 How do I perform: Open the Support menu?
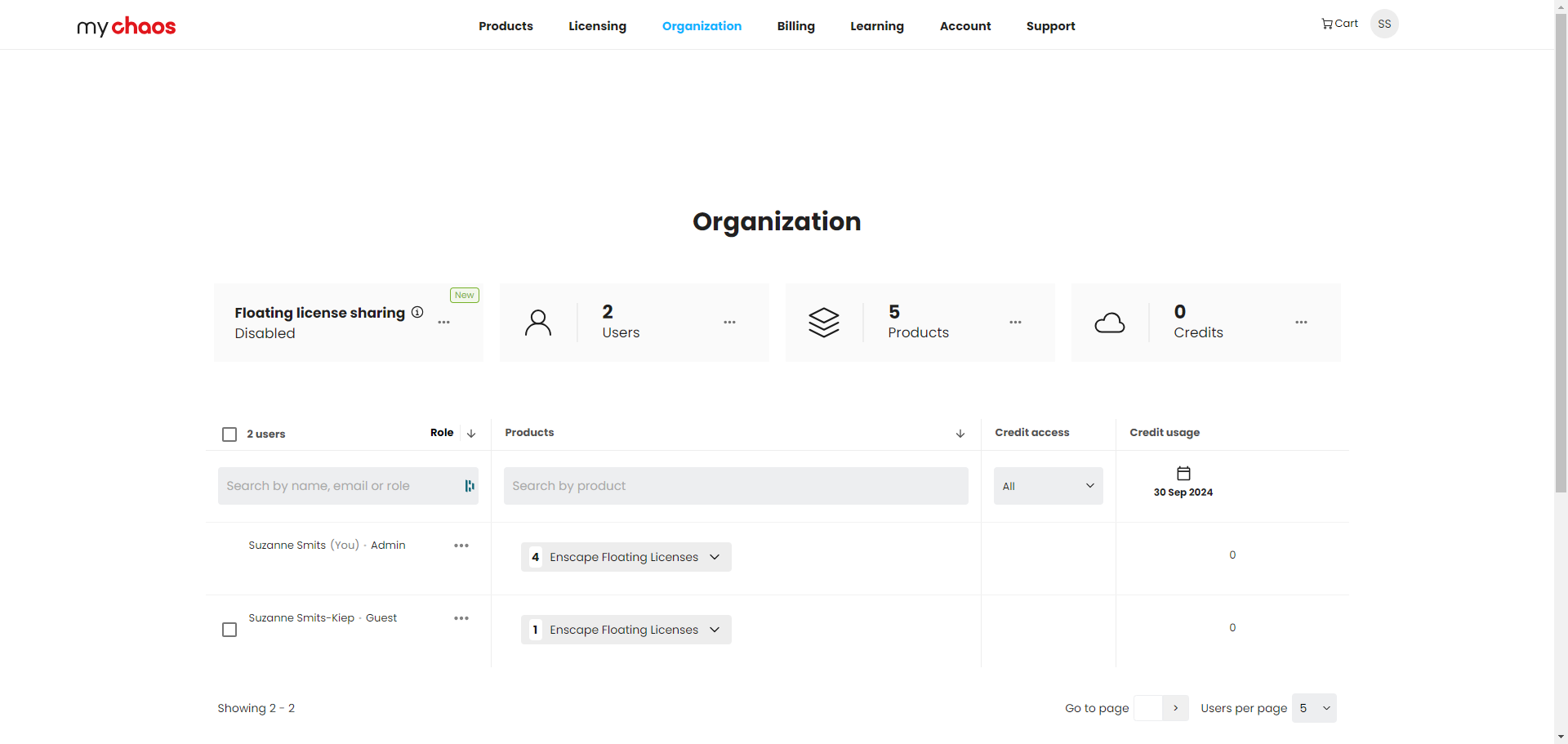[1051, 26]
